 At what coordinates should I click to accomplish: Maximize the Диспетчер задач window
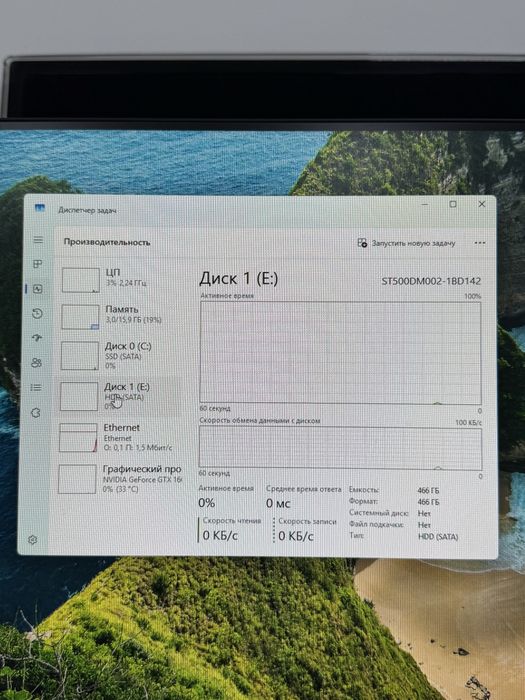(x=453, y=204)
